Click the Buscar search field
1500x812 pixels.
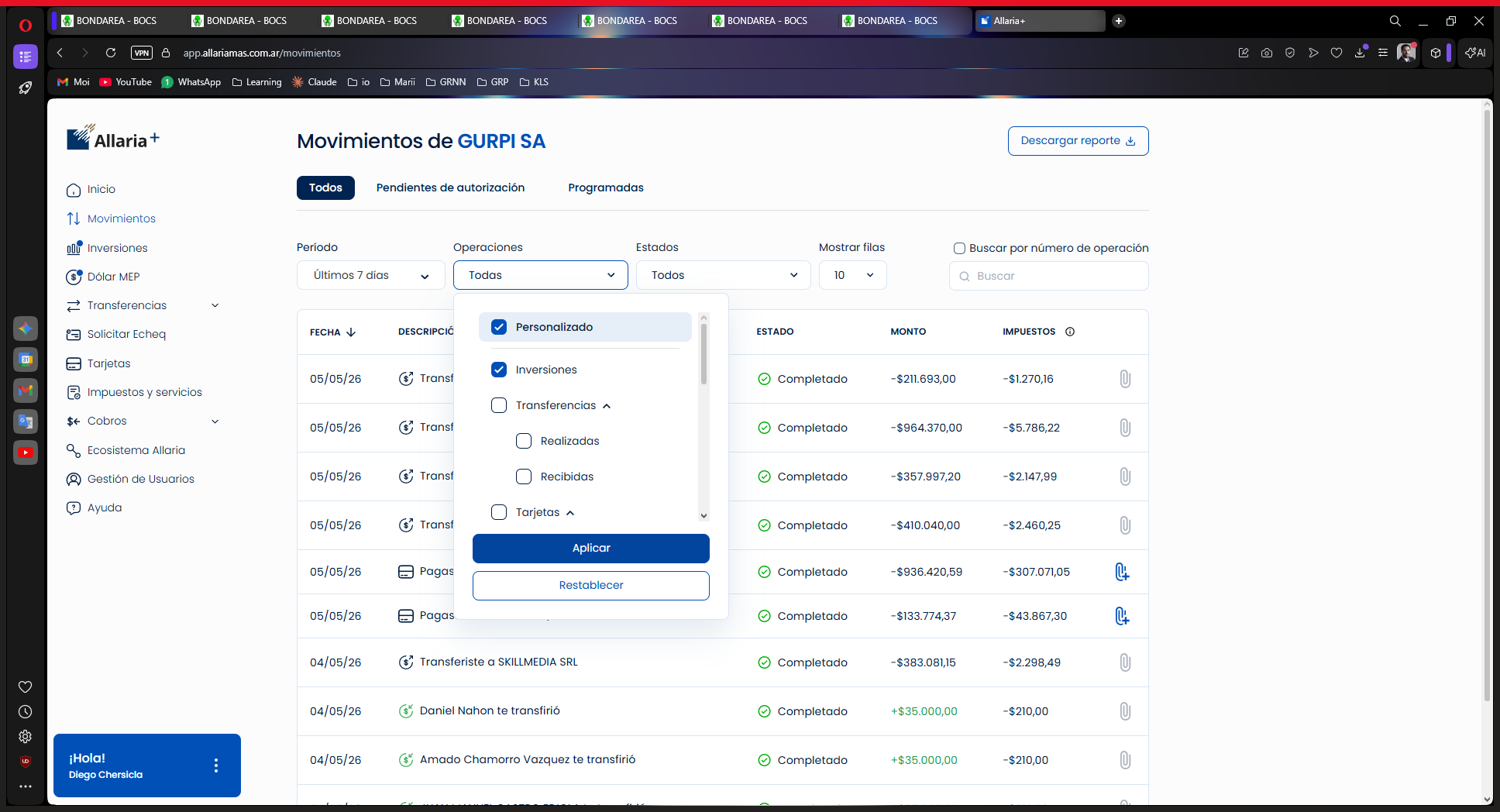[1049, 276]
